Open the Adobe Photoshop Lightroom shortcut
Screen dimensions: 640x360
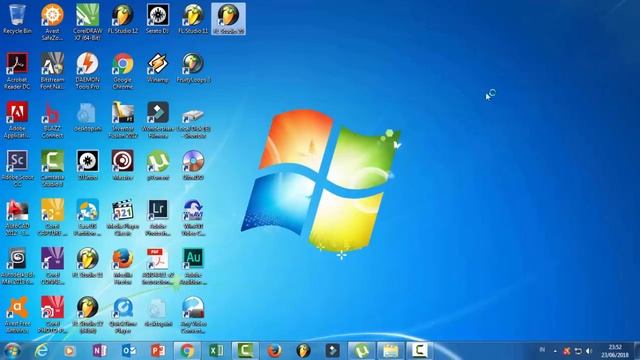(158, 218)
